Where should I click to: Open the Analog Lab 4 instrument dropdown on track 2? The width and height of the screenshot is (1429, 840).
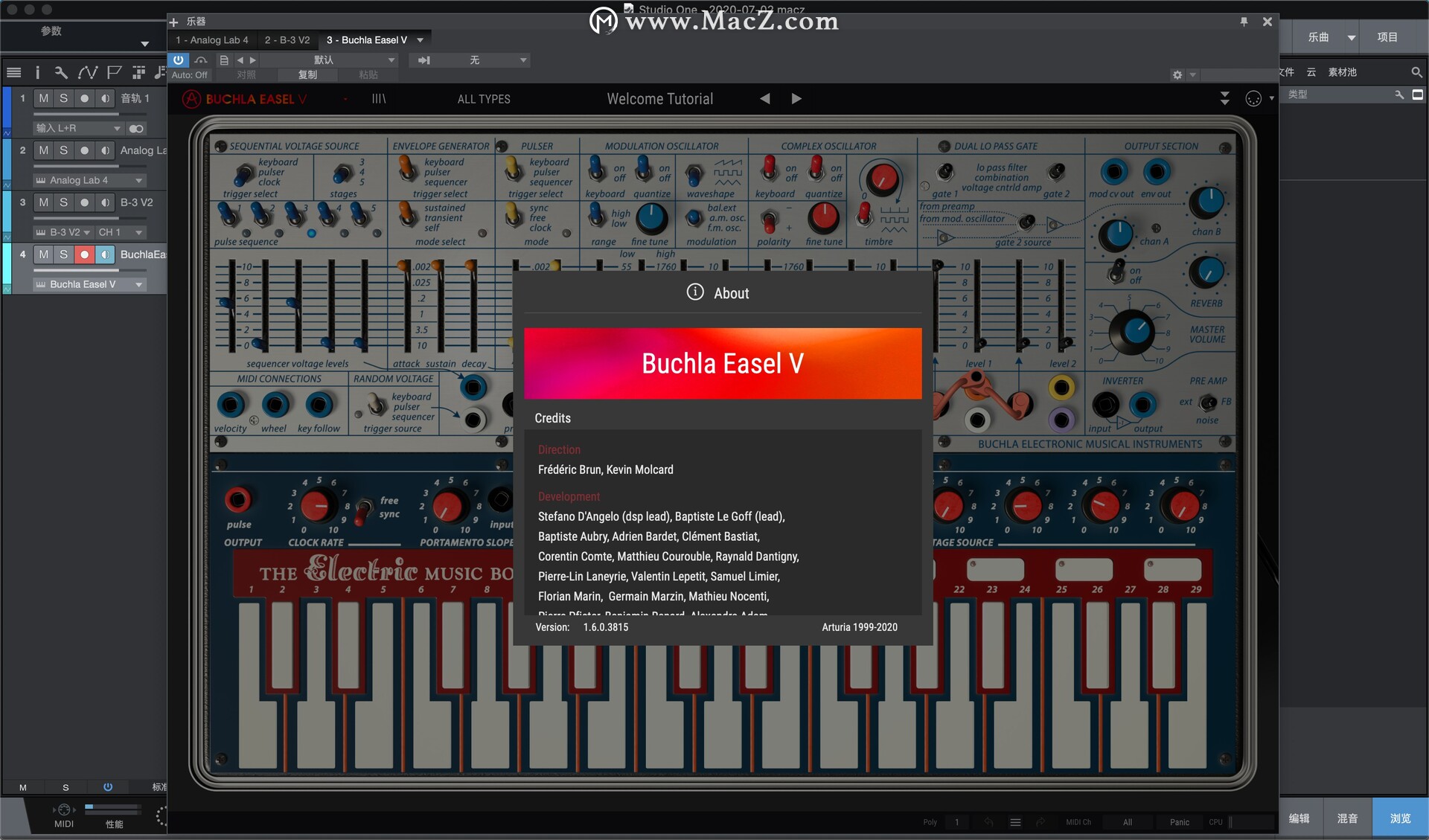pos(89,180)
